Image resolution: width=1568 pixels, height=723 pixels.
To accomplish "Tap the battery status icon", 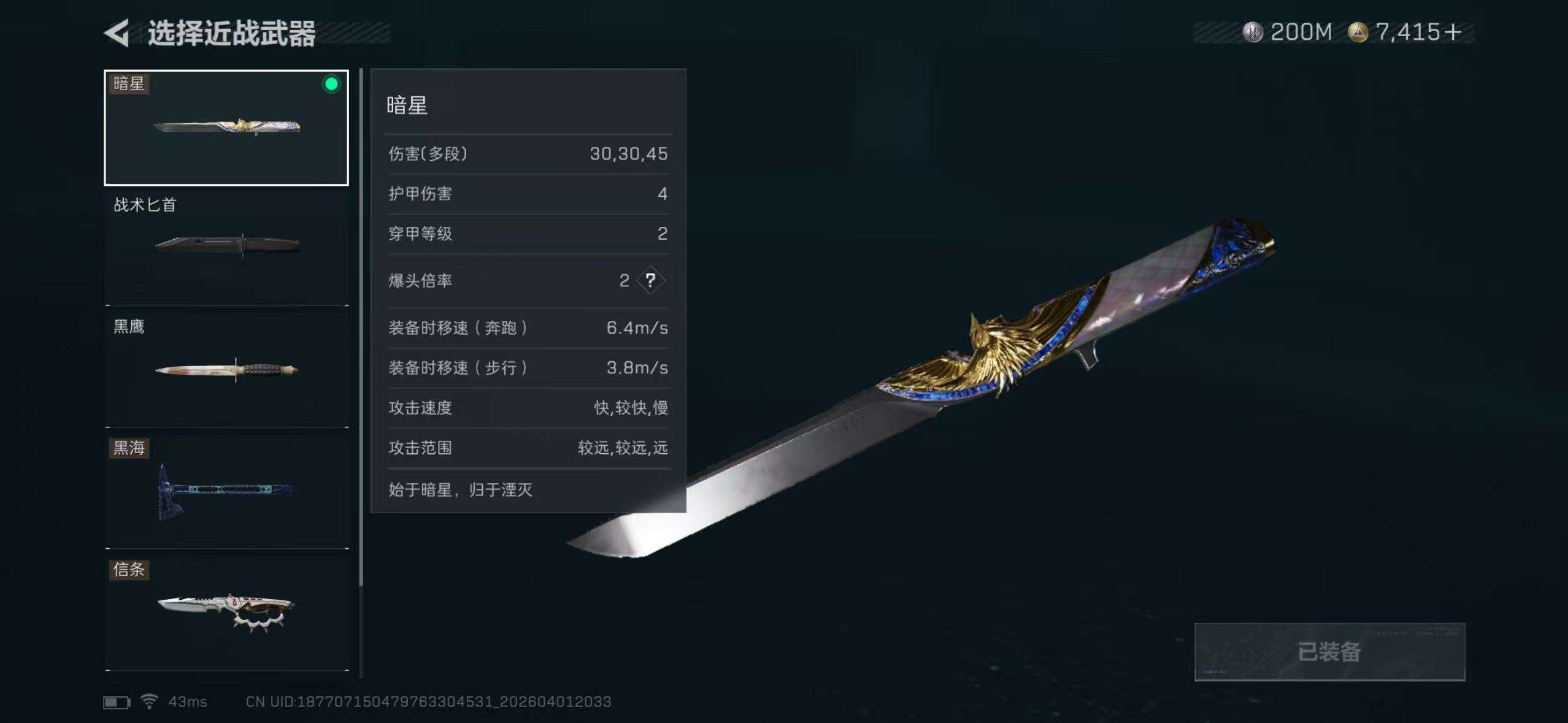I will pyautogui.click(x=117, y=702).
